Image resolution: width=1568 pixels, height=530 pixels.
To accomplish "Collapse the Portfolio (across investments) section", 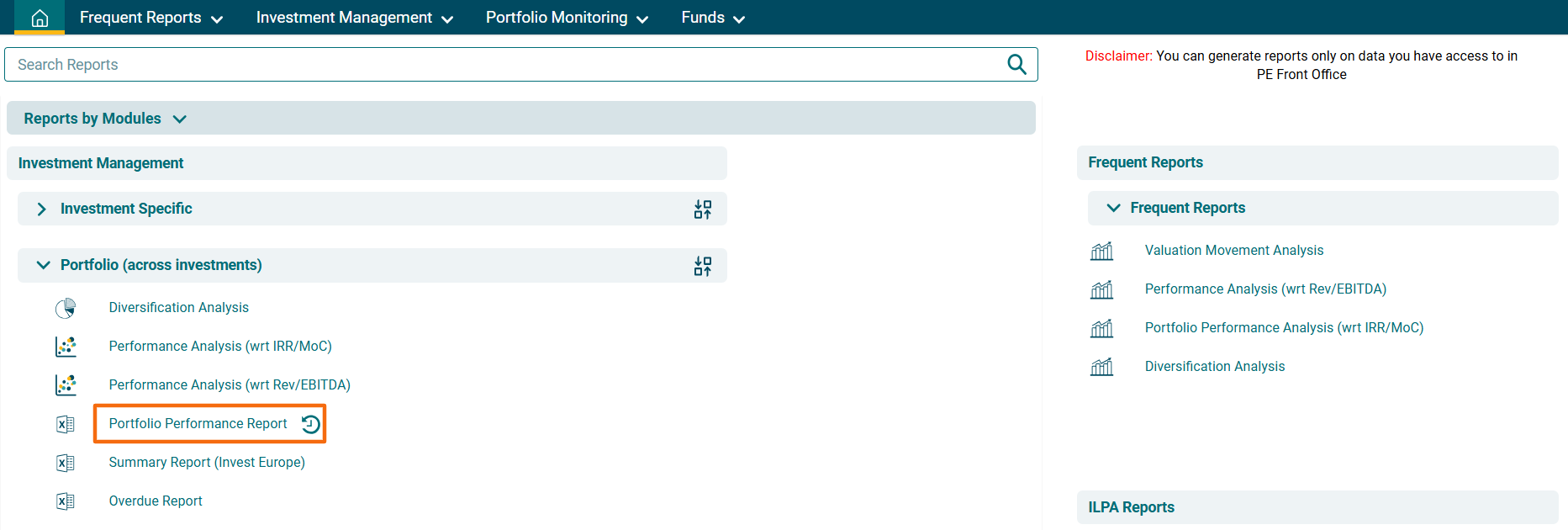I will (43, 265).
